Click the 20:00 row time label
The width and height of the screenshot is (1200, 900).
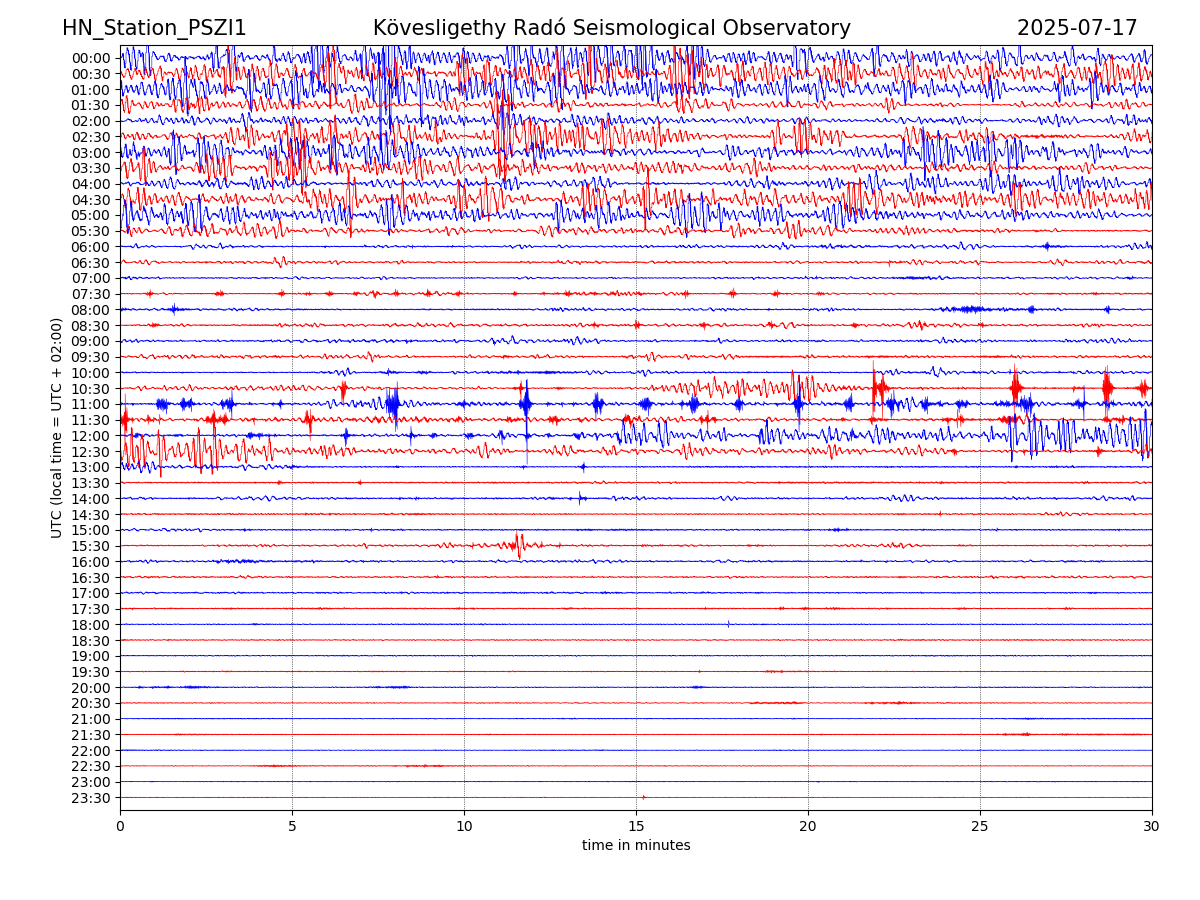click(91, 688)
